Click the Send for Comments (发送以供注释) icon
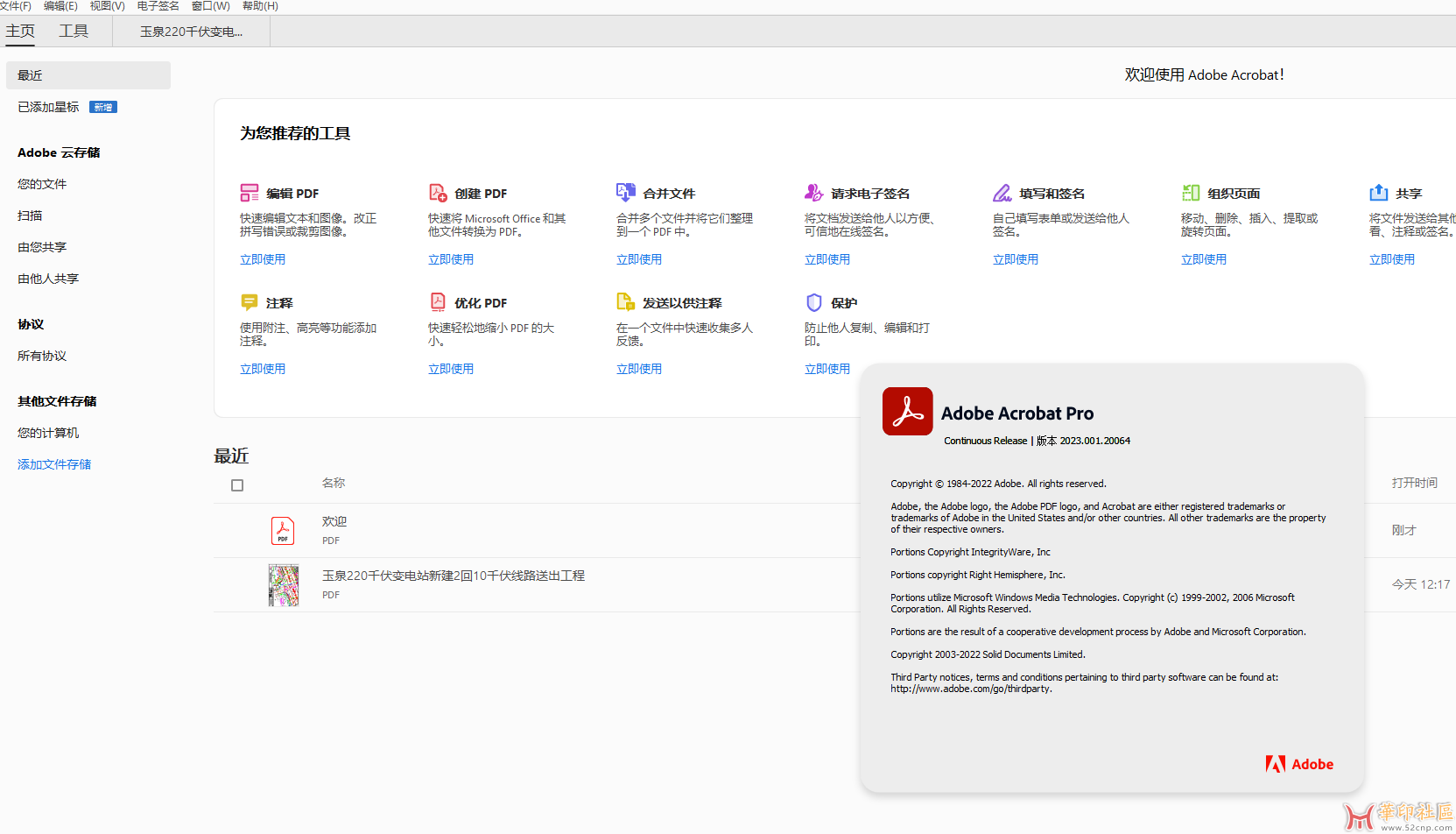The image size is (1456, 834). tap(626, 302)
